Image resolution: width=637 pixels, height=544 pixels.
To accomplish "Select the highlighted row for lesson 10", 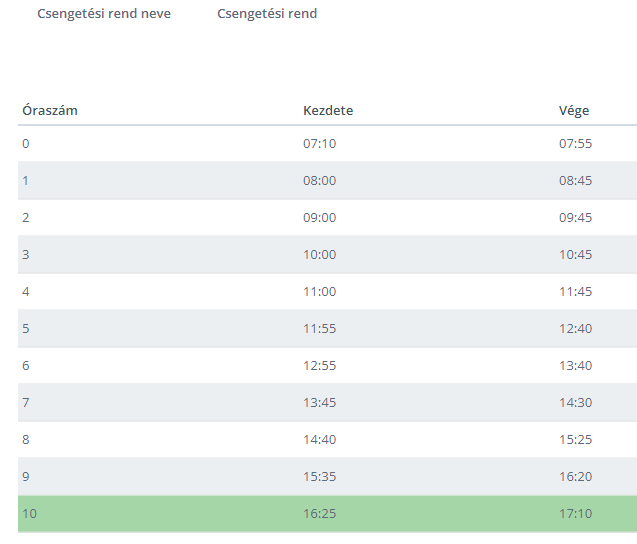I will coord(327,514).
